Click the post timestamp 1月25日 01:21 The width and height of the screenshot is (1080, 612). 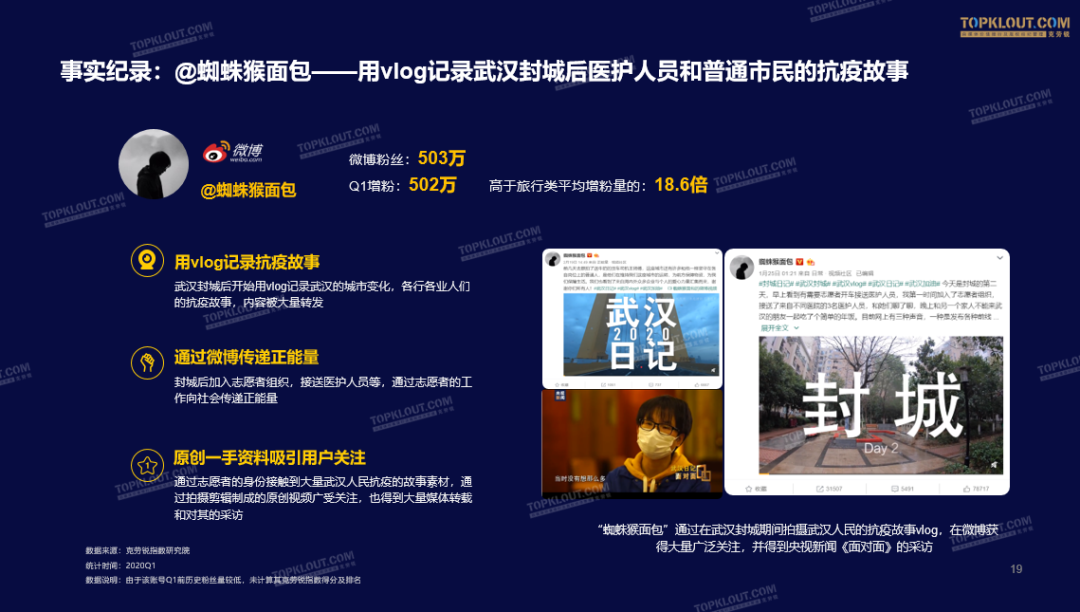pos(777,273)
